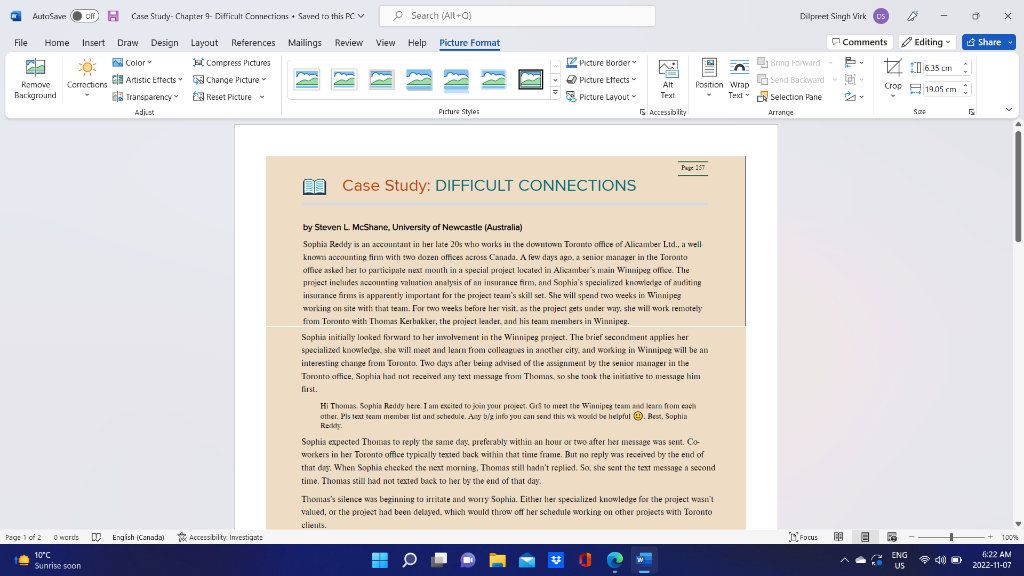
Task: Click the Search box
Action: [x=517, y=16]
